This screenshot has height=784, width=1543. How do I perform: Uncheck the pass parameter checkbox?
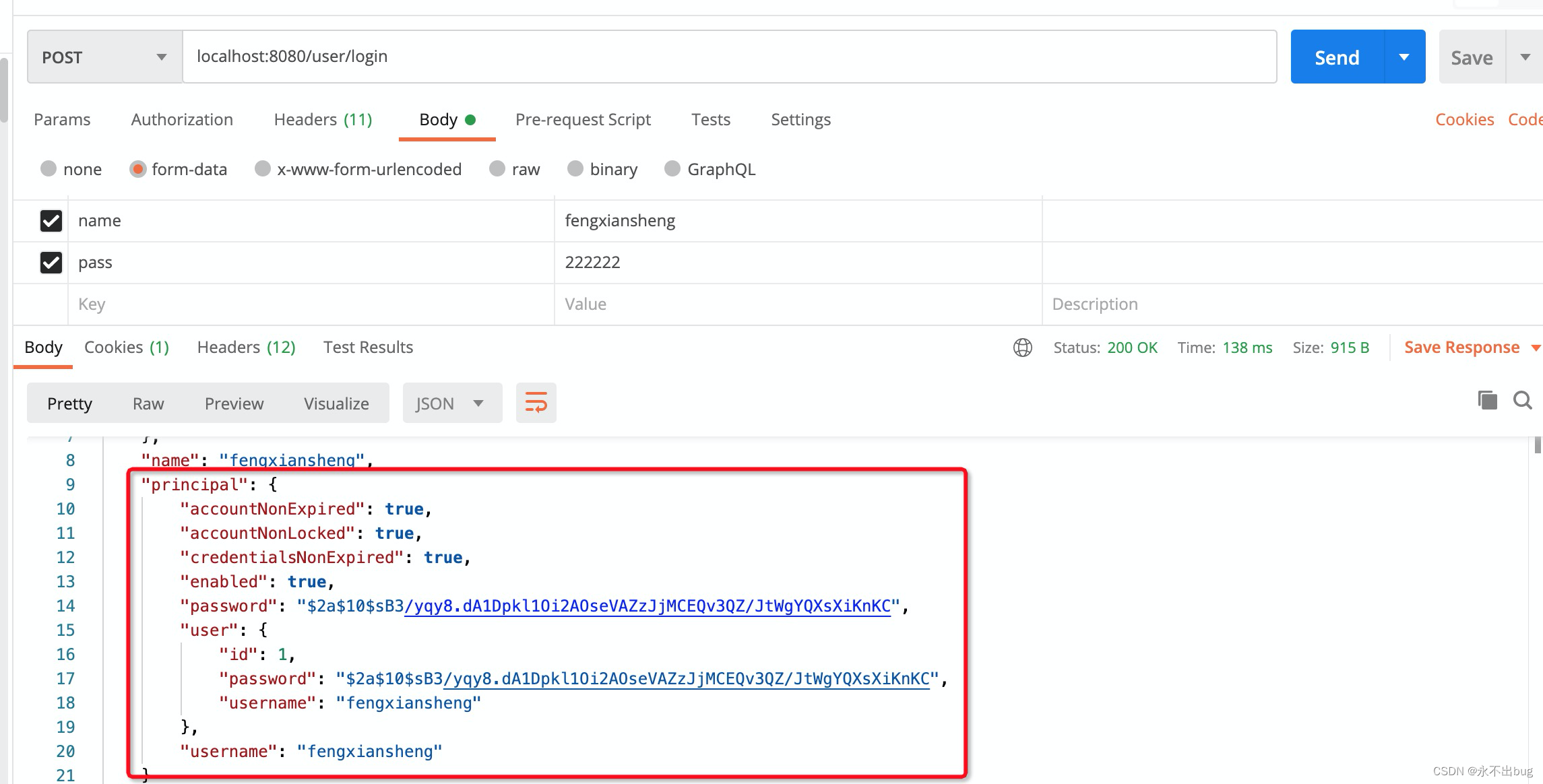[51, 262]
